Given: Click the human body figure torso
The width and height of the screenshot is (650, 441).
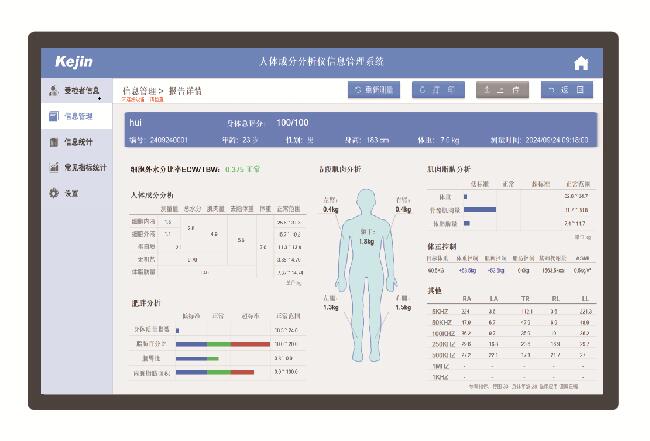Looking at the screenshot, I should point(366,248).
